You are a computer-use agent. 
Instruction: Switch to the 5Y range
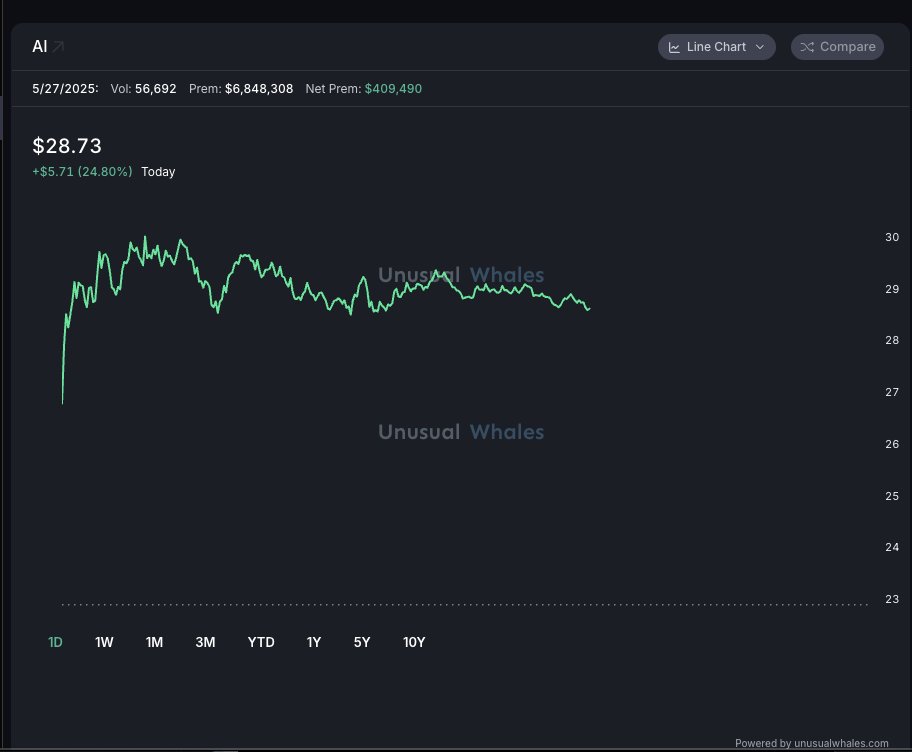pyautogui.click(x=362, y=642)
